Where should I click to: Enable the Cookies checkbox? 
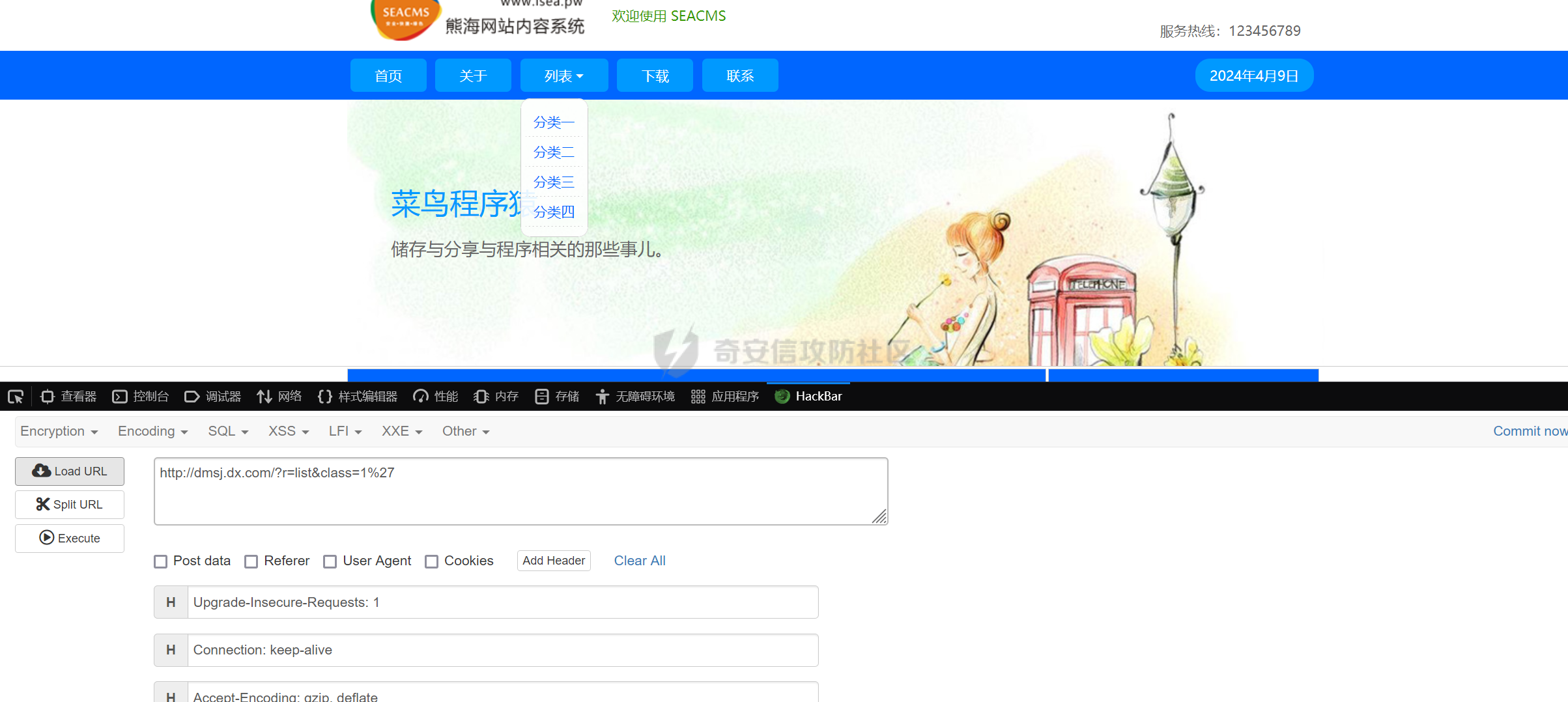pos(432,561)
